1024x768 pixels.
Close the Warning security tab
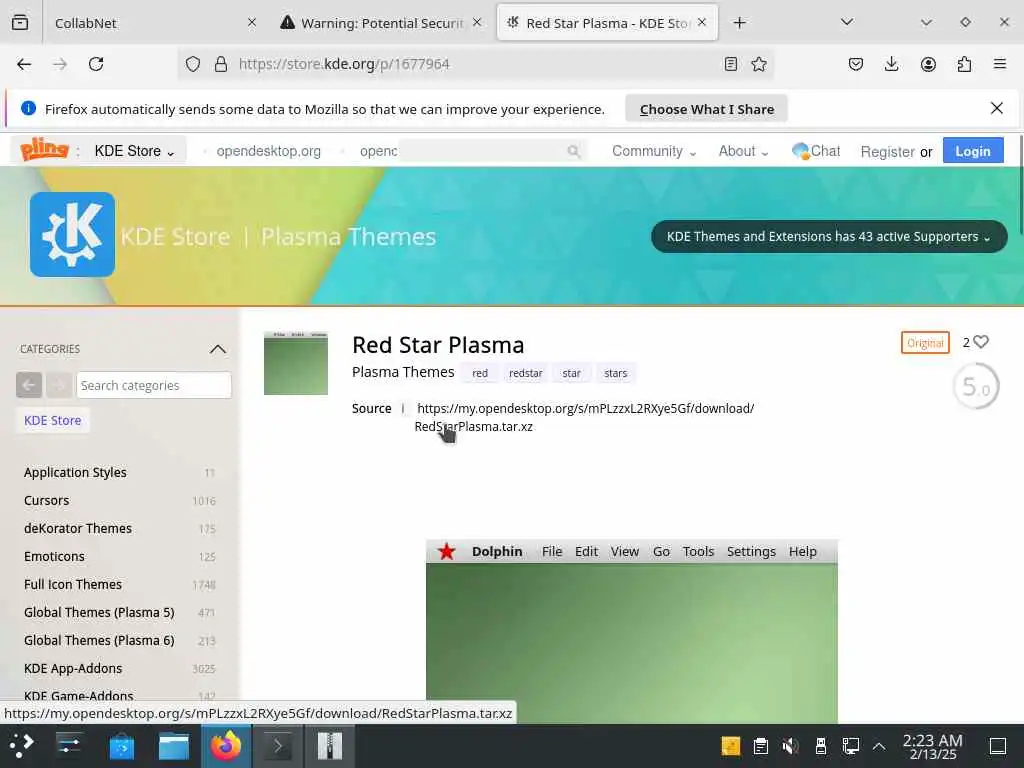(477, 23)
